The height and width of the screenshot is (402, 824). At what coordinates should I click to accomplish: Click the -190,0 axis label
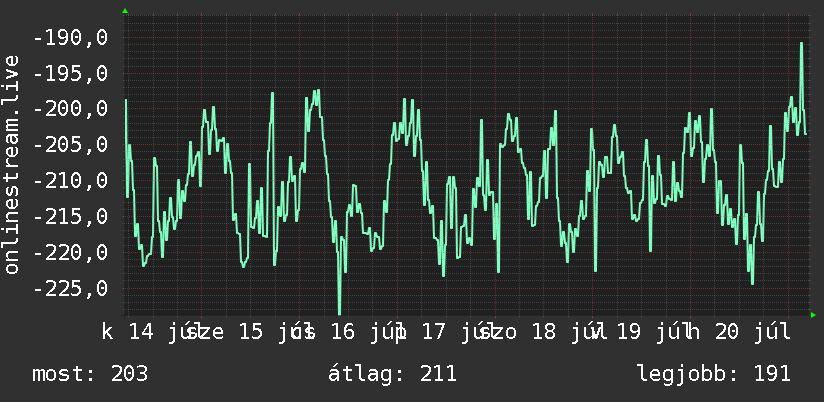tap(71, 38)
